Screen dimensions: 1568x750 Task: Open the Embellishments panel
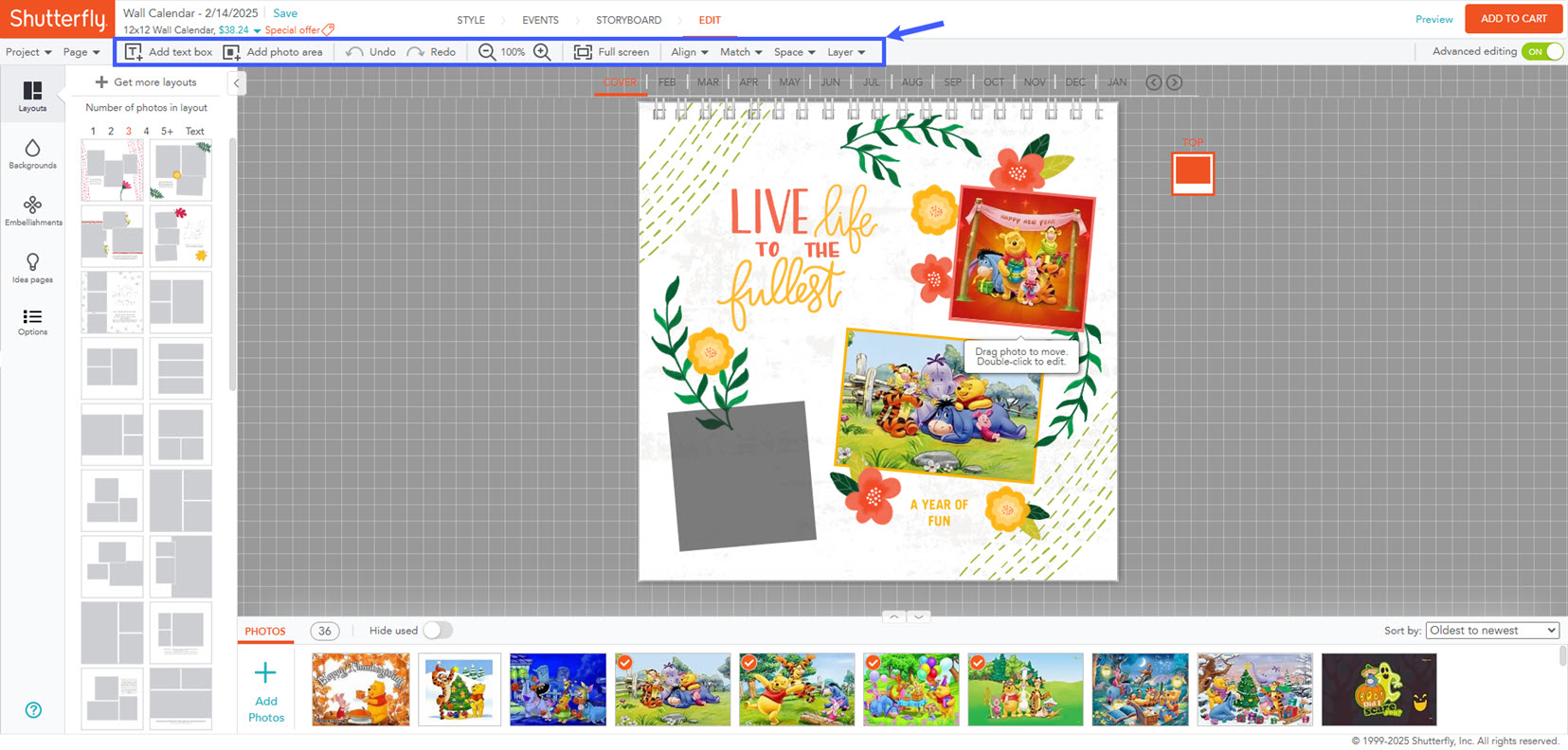[x=32, y=210]
